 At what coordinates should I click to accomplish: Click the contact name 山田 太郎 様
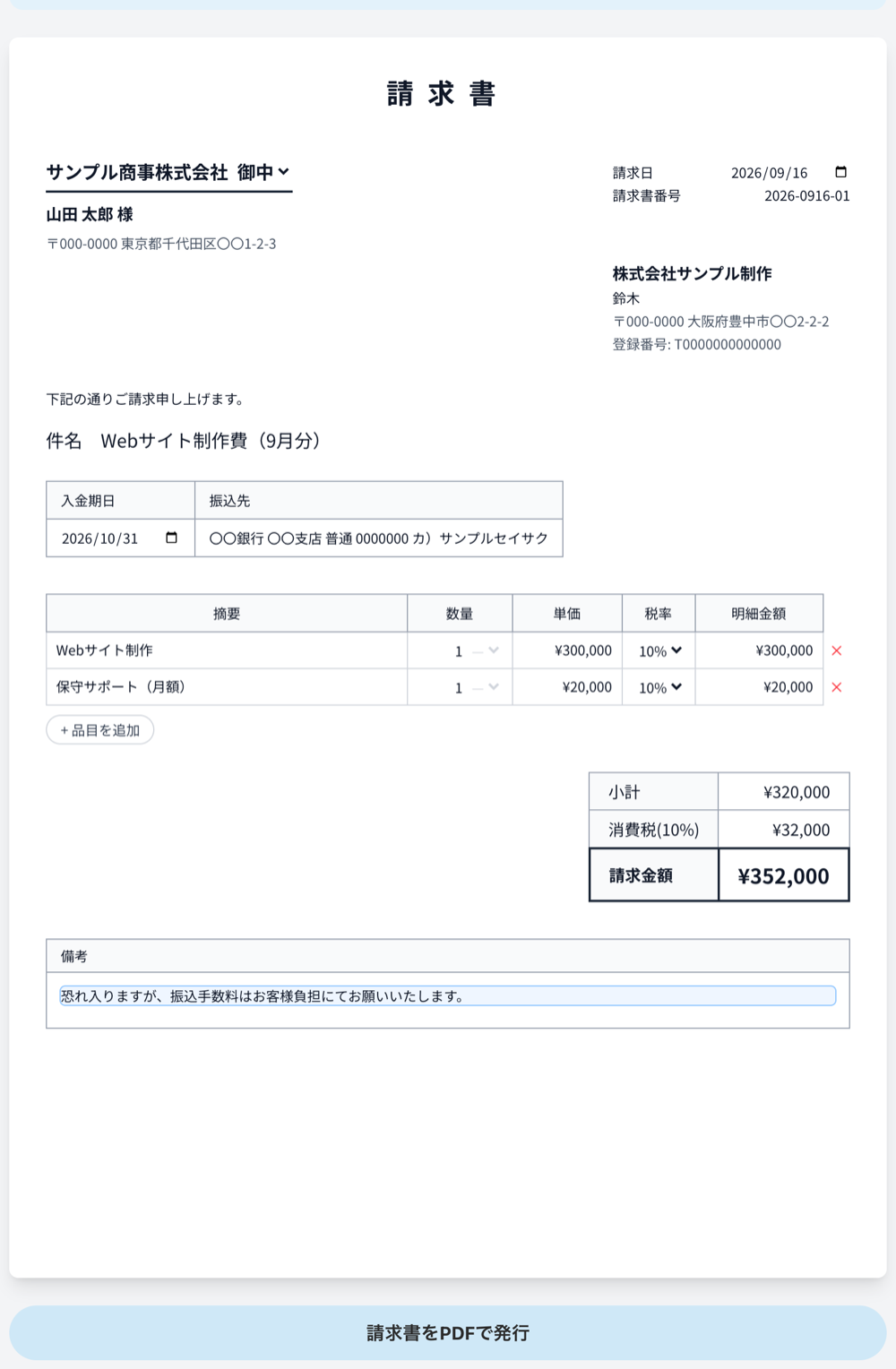click(x=90, y=214)
